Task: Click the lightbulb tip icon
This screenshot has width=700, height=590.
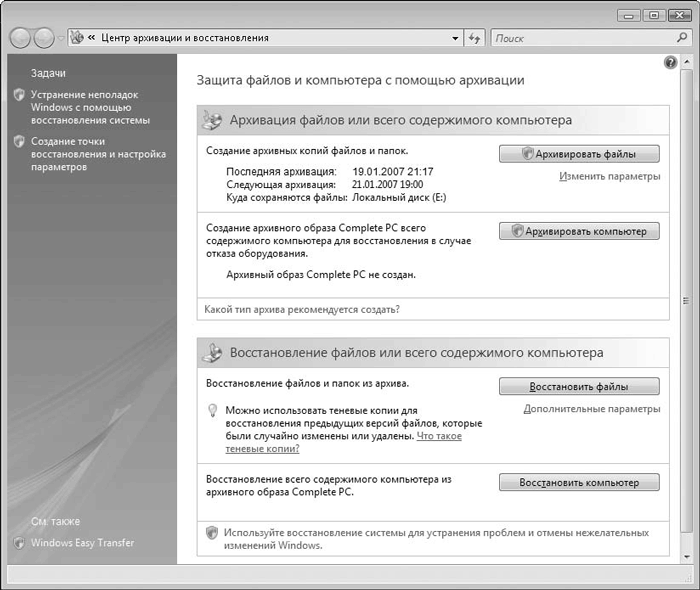Action: tap(212, 410)
